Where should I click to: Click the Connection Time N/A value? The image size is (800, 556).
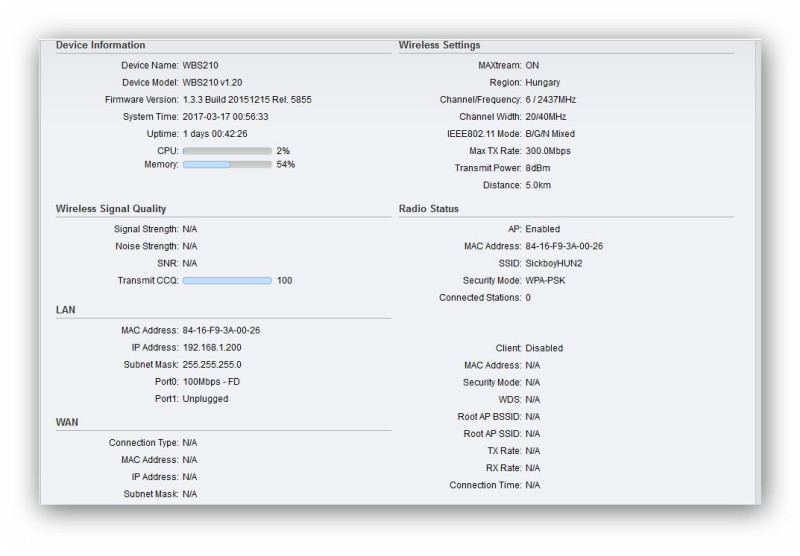(533, 485)
